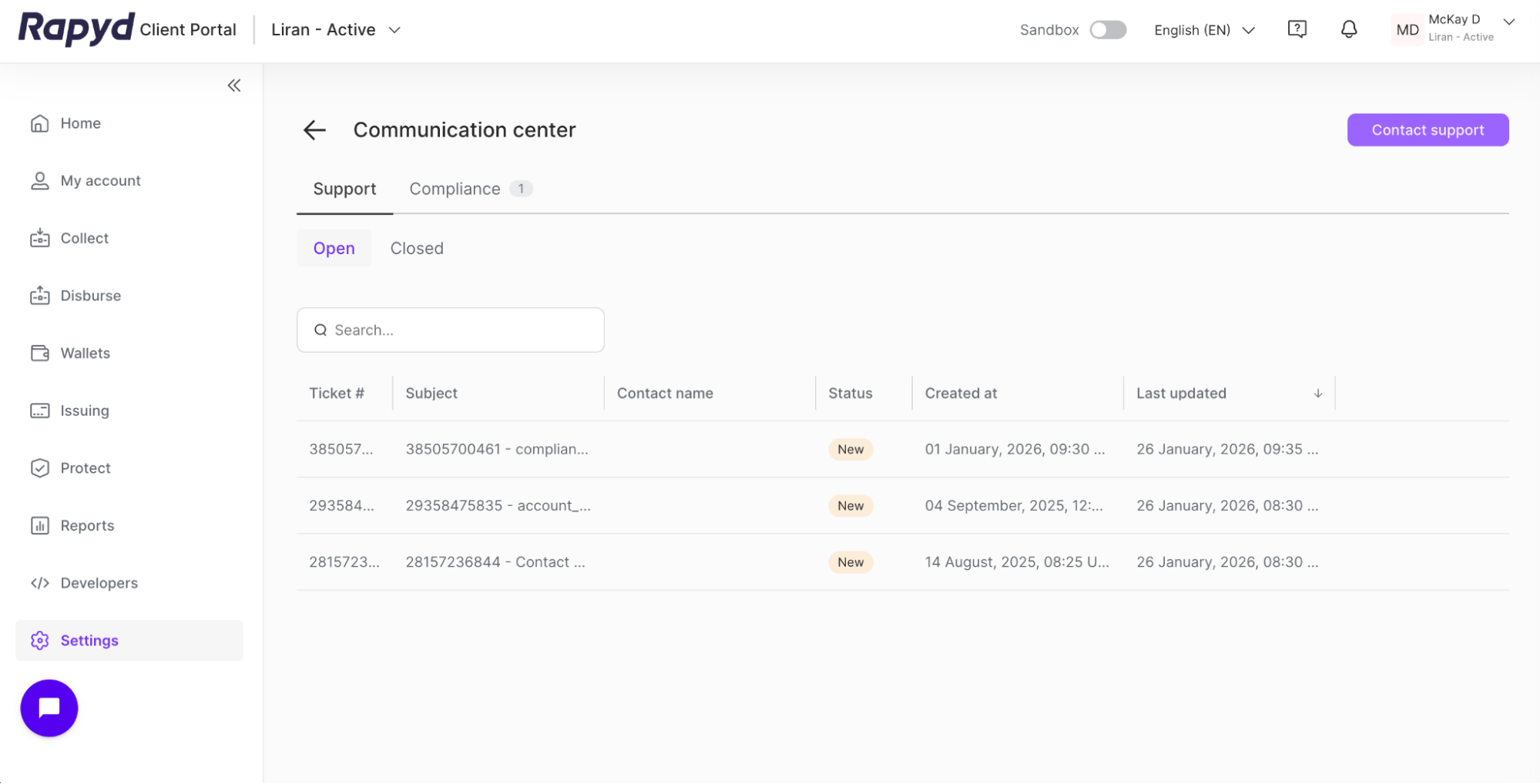Switch to the Closed tickets filter
The height and width of the screenshot is (784, 1540).
pyautogui.click(x=417, y=247)
